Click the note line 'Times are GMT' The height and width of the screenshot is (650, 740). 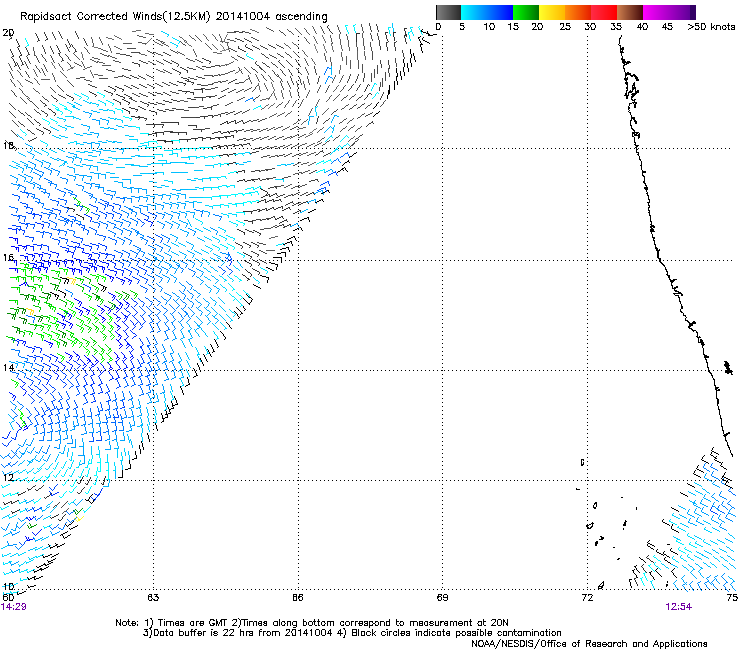click(193, 623)
